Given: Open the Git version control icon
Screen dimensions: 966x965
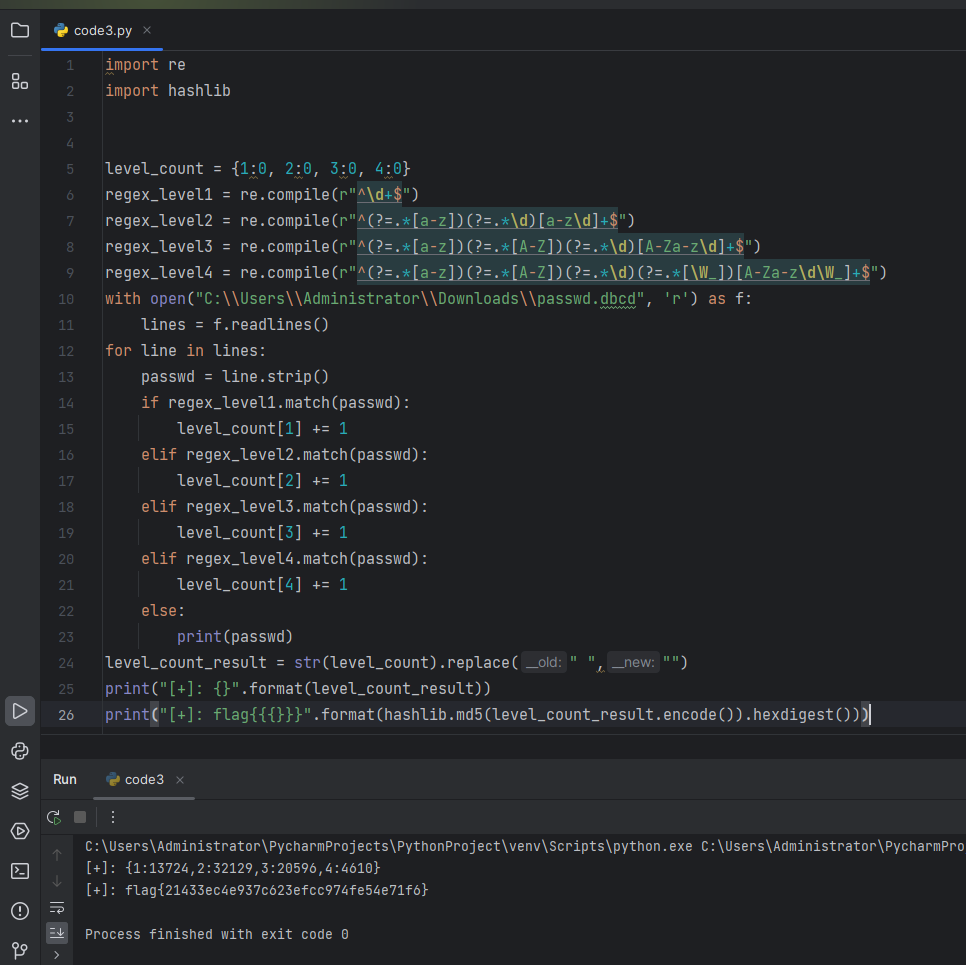Looking at the screenshot, I should 20,951.
